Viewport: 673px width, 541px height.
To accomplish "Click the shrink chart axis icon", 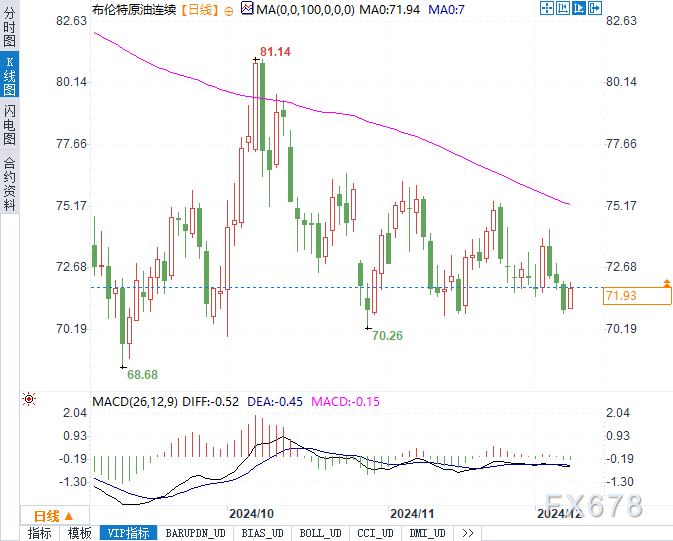I will tap(563, 8).
